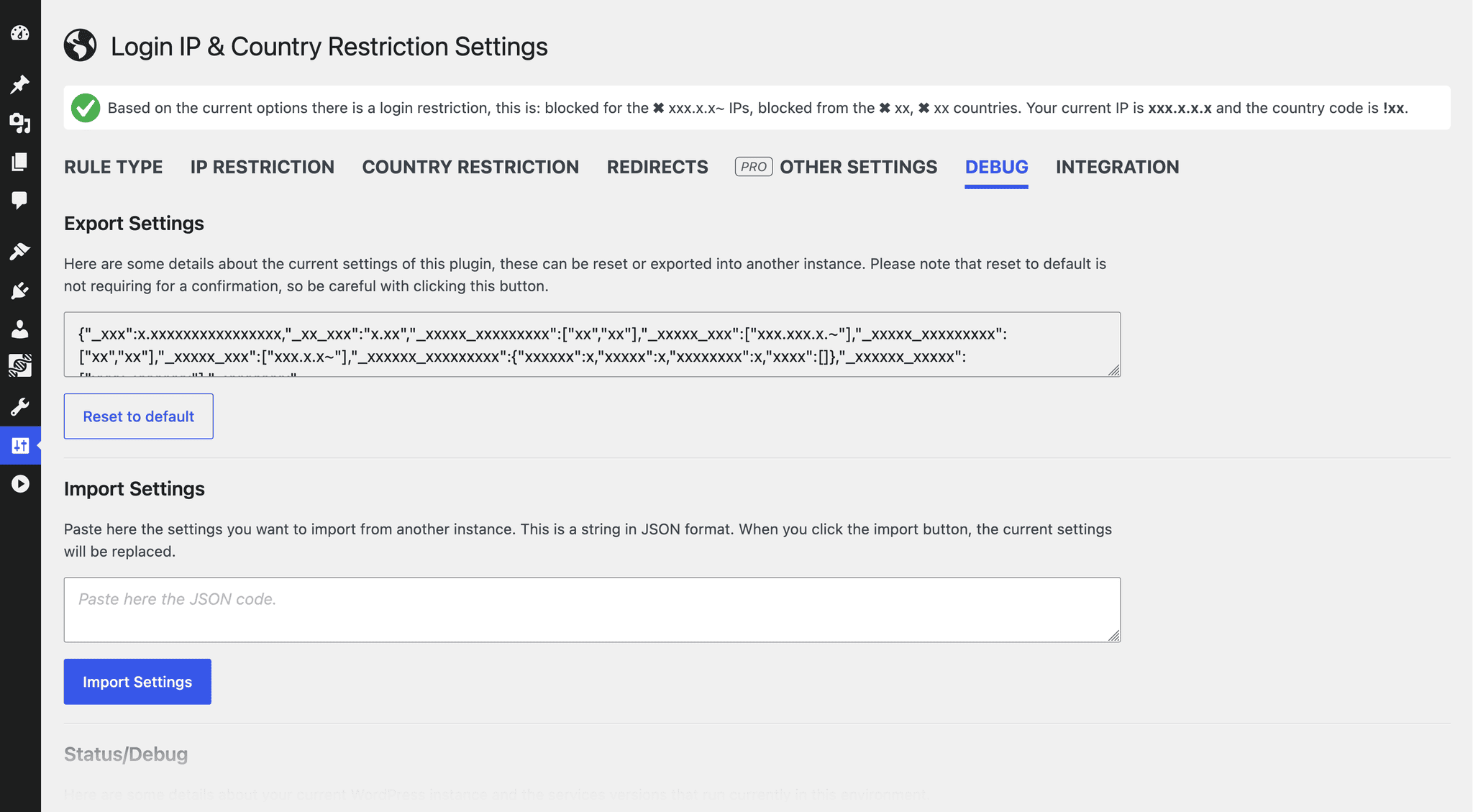The image size is (1473, 812).
Task: Open the Tools wrench icon
Action: tap(20, 407)
